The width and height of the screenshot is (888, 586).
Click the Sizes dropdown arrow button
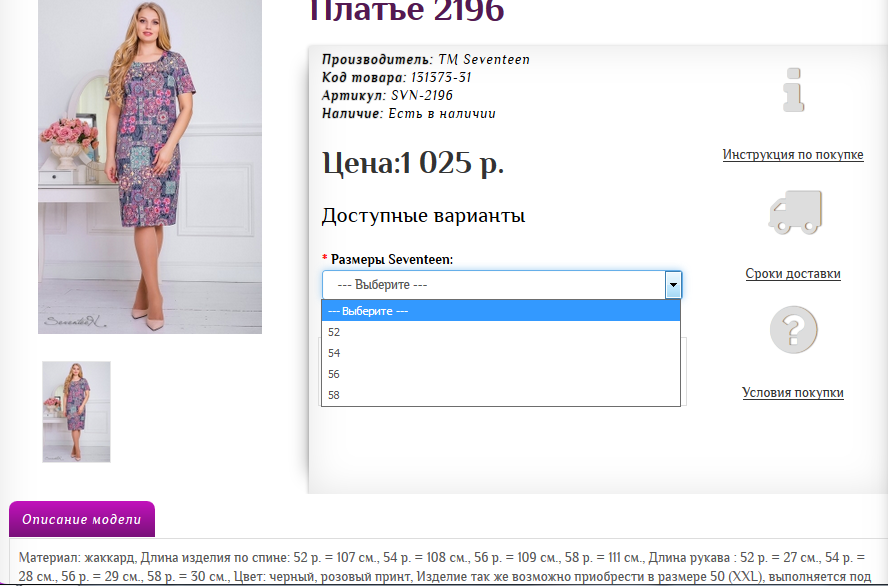(673, 284)
